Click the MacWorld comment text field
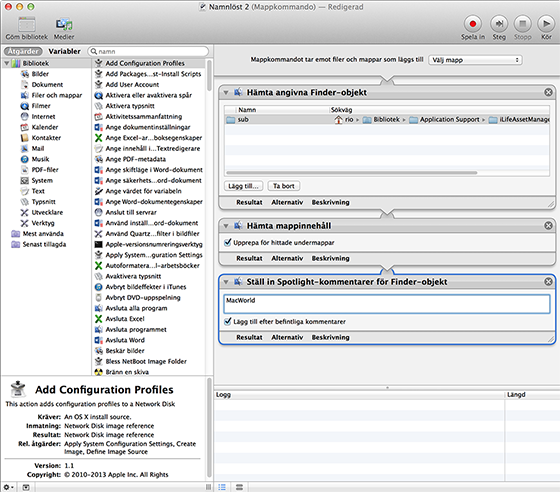Viewport: 560px width, 492px height. coord(387,304)
